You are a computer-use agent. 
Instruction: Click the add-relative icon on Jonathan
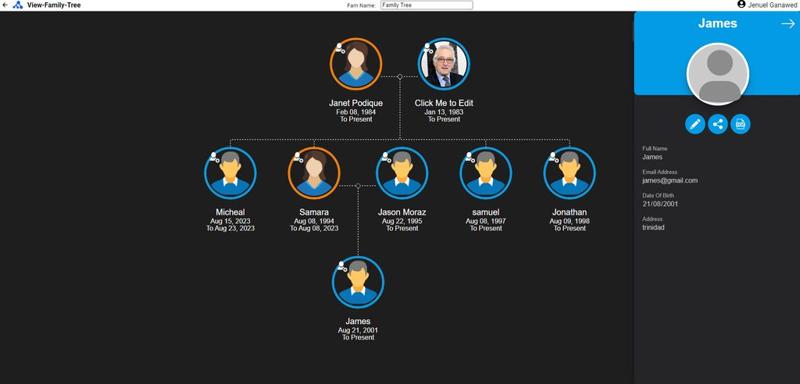point(554,157)
